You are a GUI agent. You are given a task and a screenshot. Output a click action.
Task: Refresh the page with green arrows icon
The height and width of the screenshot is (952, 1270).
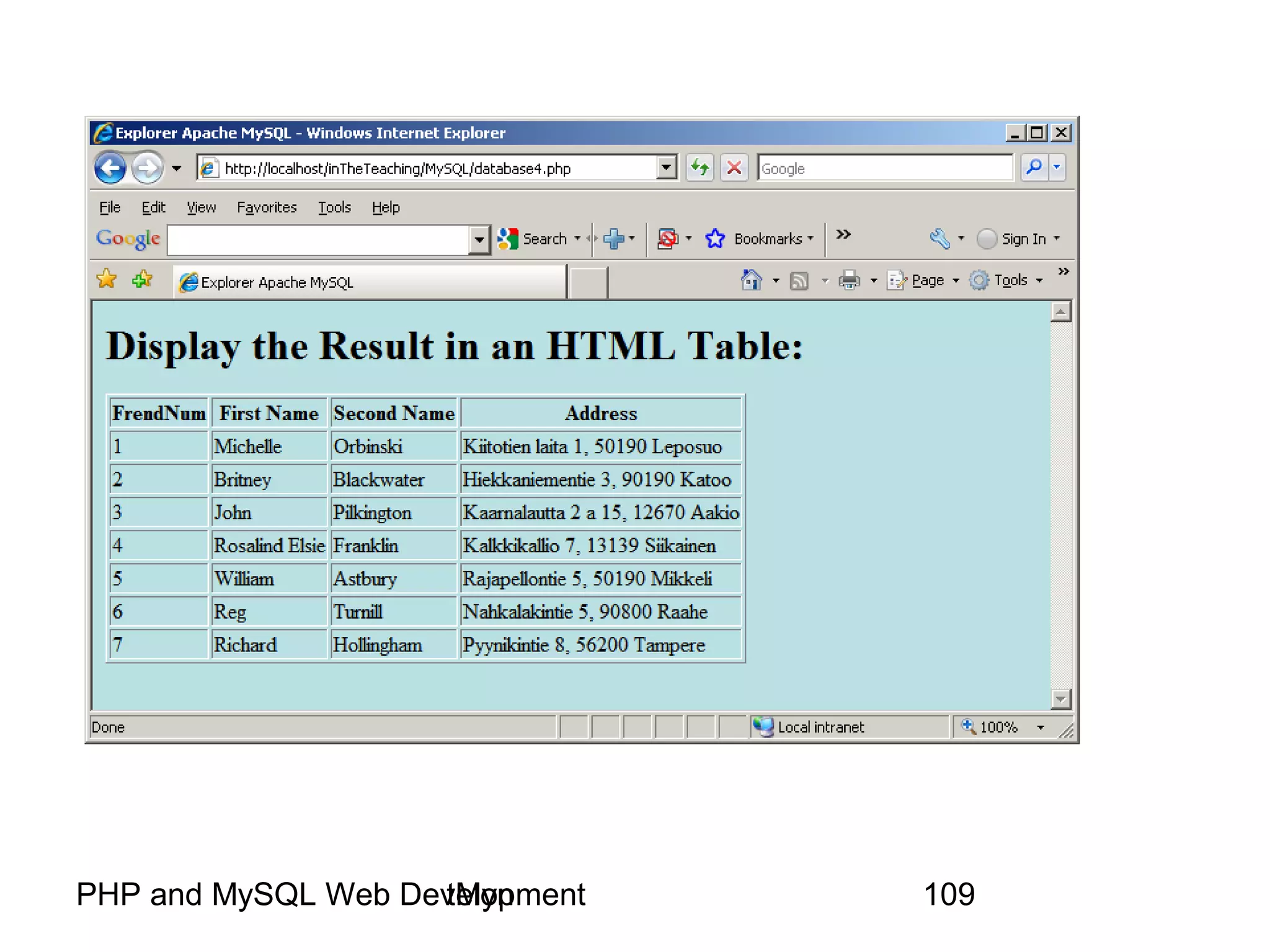pos(700,168)
